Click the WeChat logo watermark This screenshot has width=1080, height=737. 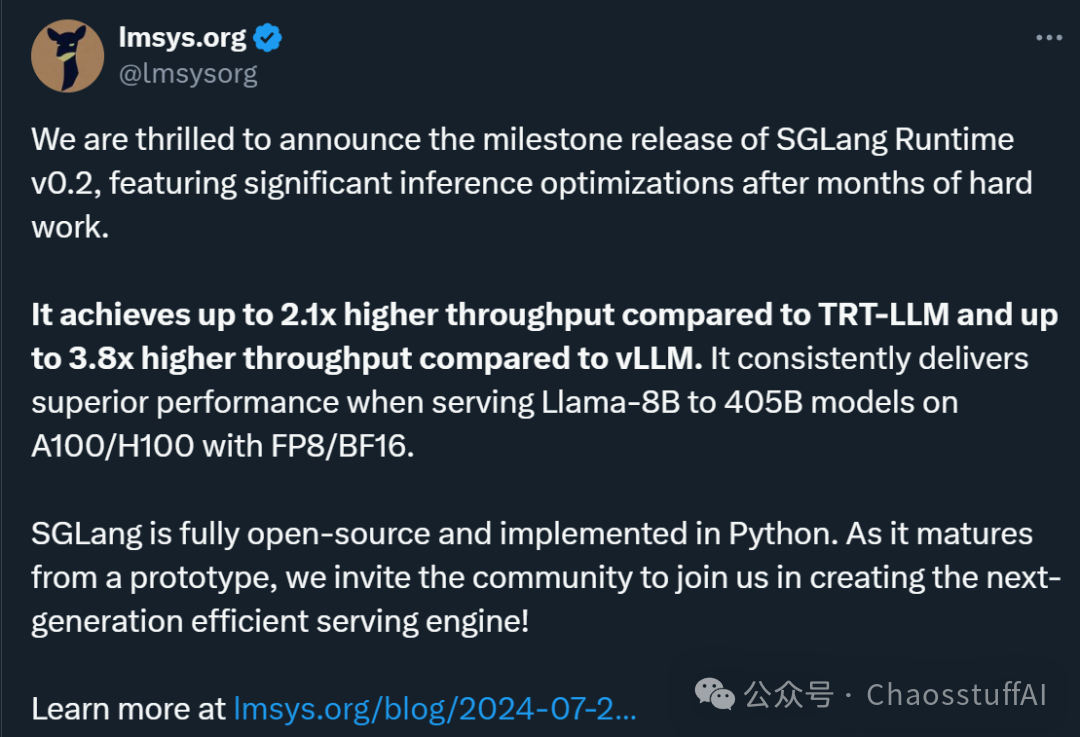click(x=715, y=693)
